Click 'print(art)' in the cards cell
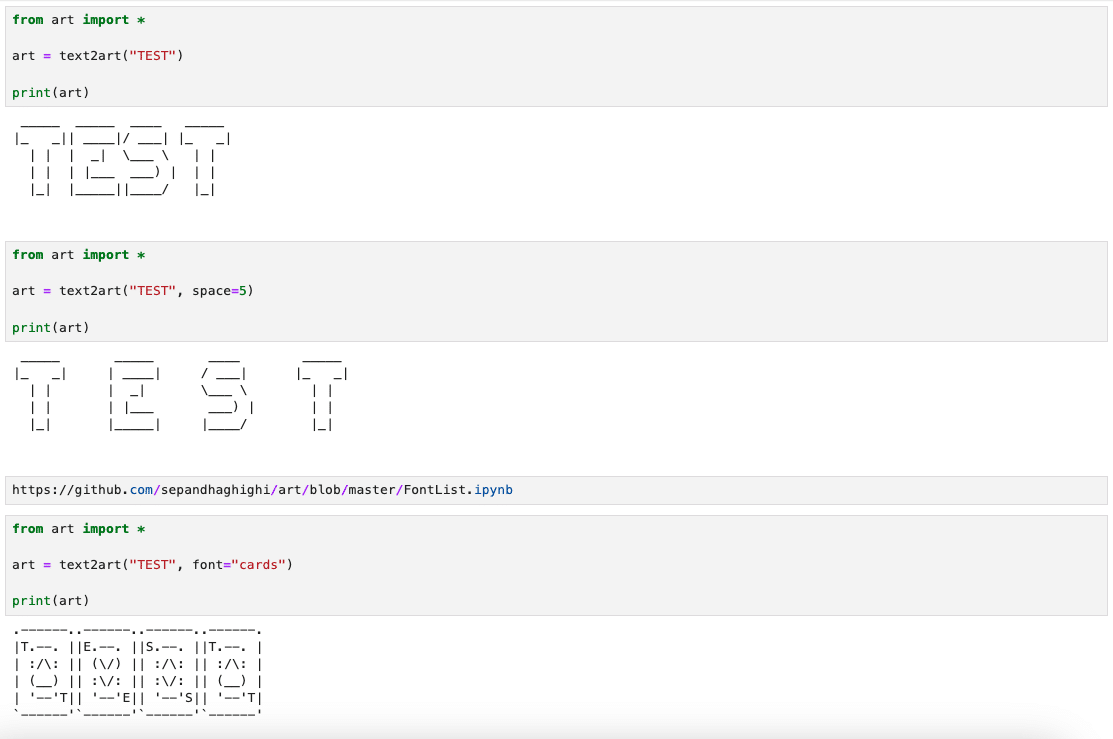 (x=50, y=601)
